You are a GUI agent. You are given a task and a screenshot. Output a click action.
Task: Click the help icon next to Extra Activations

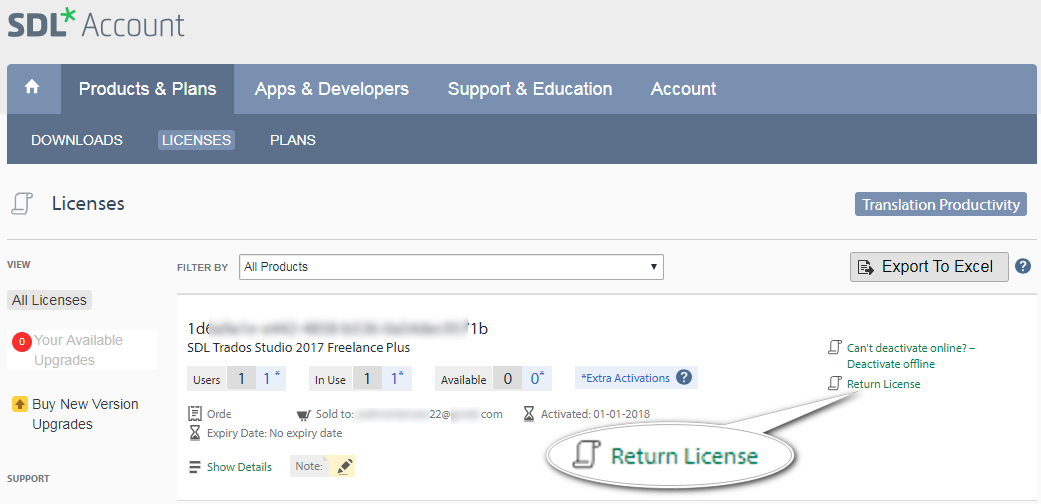pyautogui.click(x=684, y=378)
